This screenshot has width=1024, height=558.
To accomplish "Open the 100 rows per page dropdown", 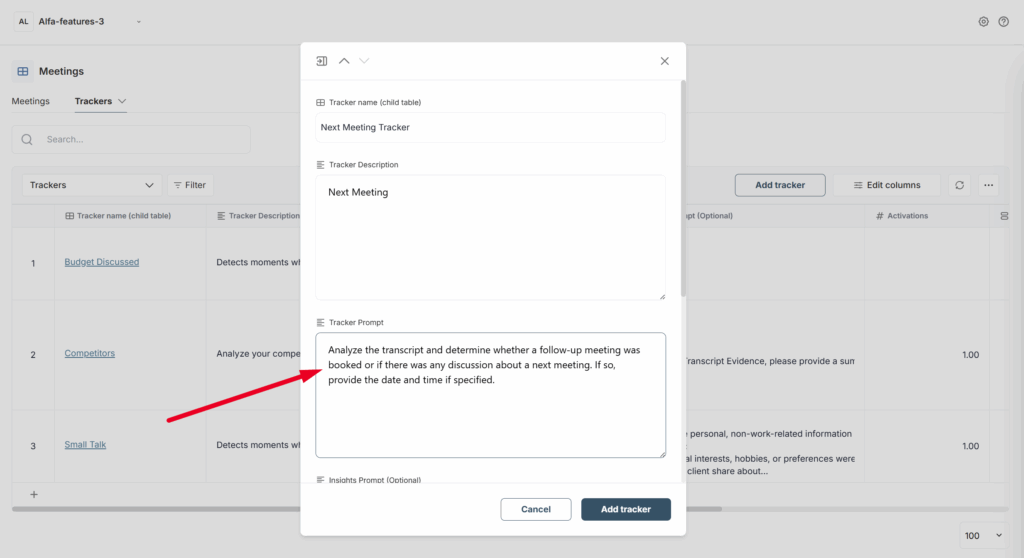I will pyautogui.click(x=982, y=536).
